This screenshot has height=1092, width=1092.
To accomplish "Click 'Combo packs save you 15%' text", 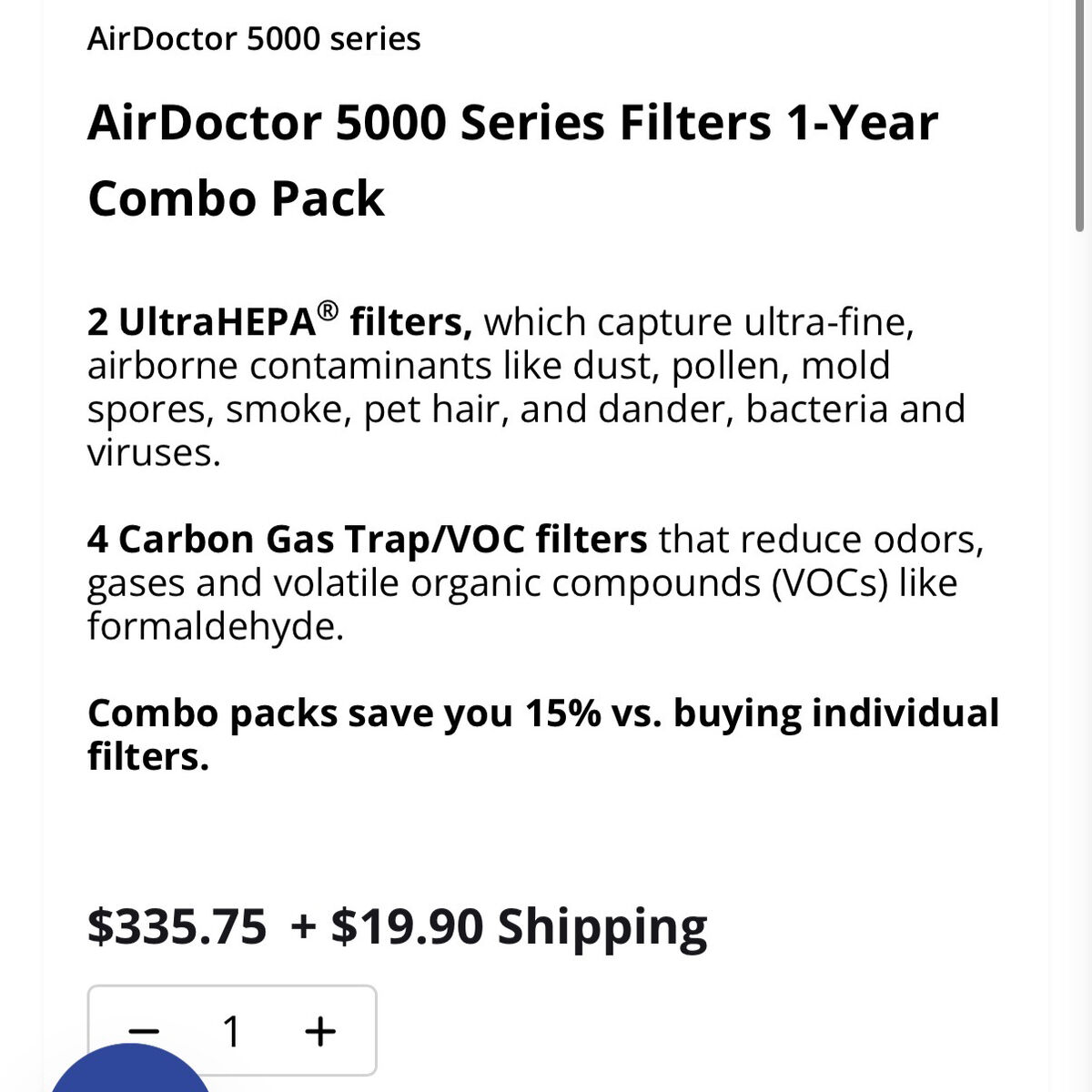I will pos(343,713).
